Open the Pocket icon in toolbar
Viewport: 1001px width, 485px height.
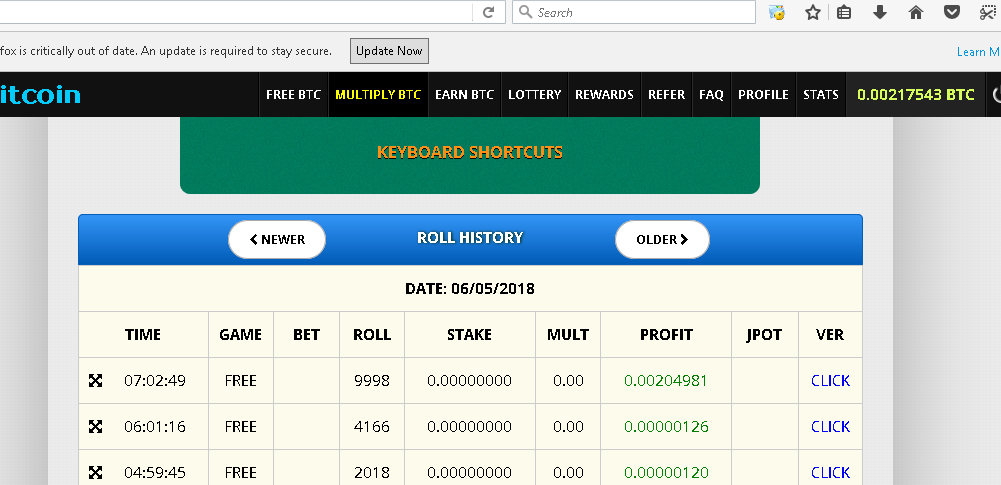tap(952, 12)
